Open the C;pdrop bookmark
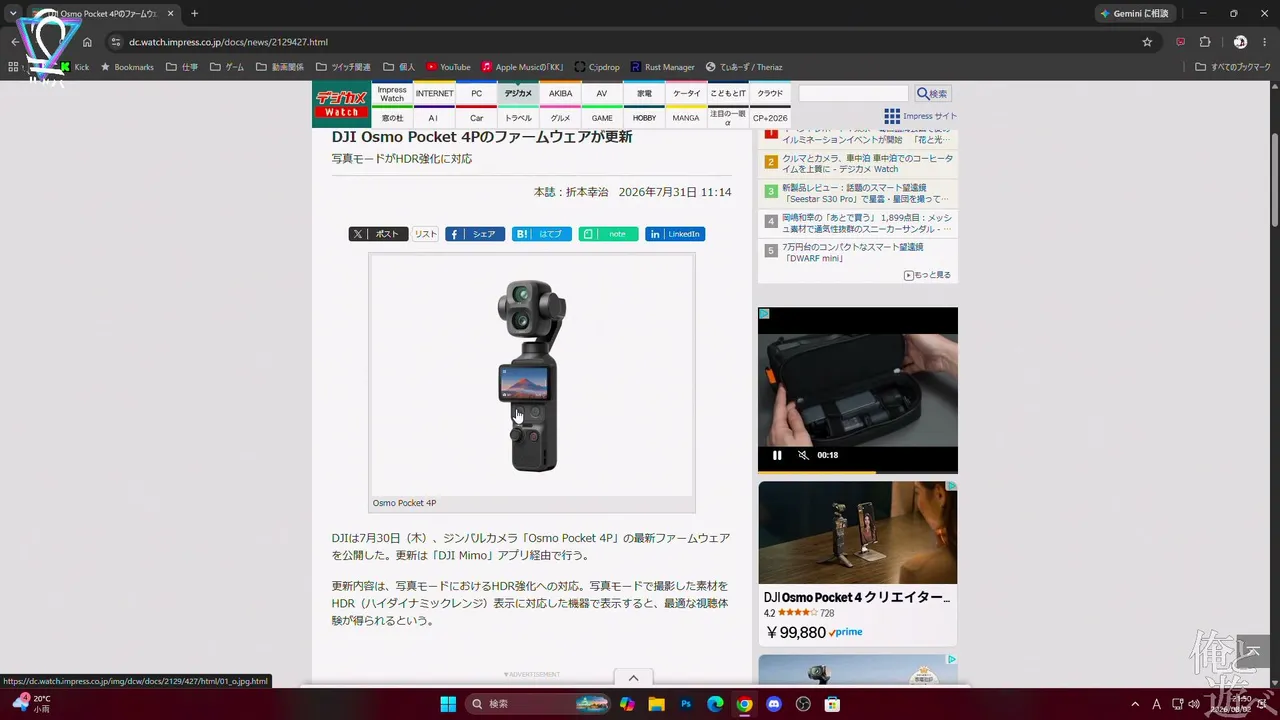This screenshot has width=1280, height=720. point(597,67)
